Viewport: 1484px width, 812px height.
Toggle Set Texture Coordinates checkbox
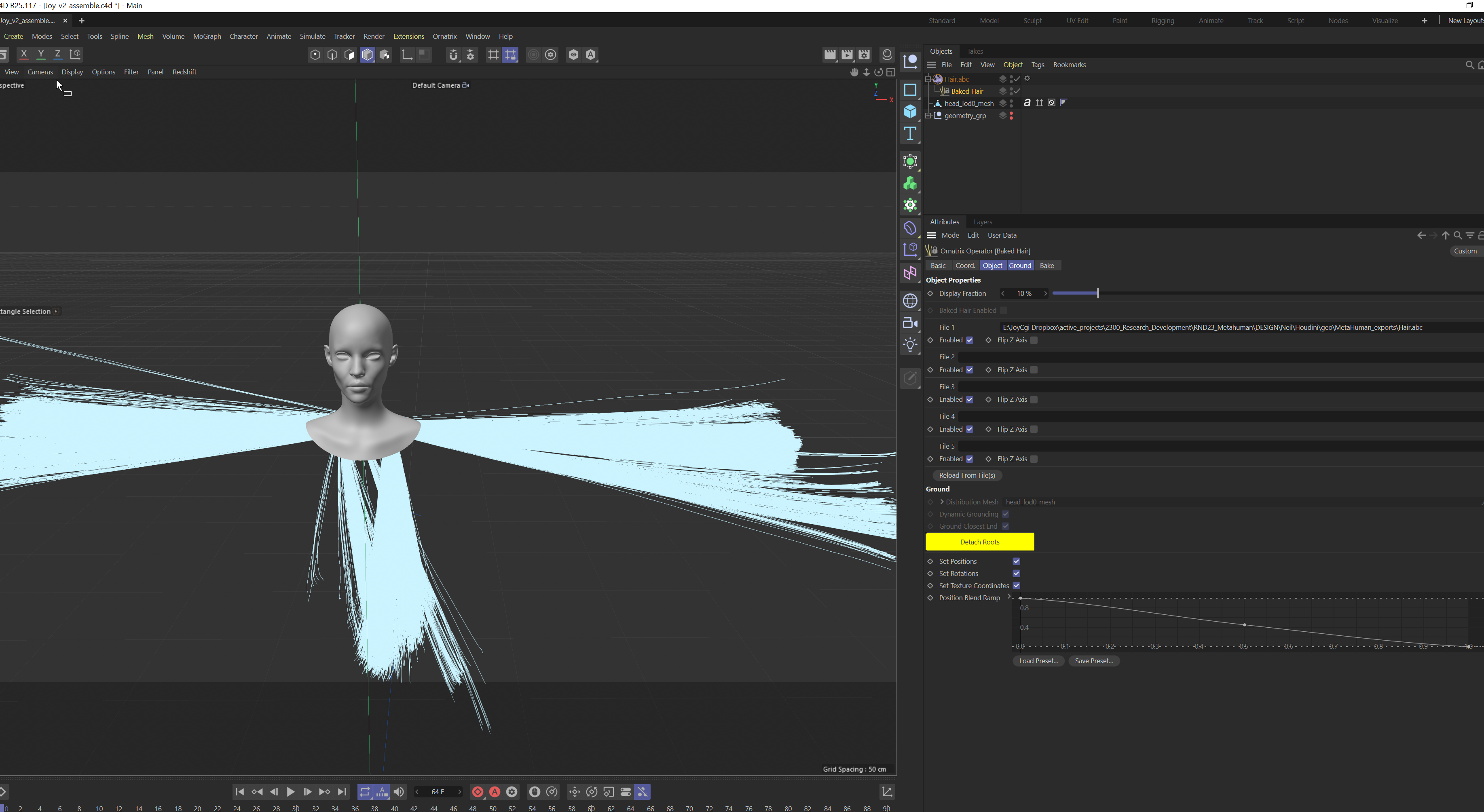(x=1016, y=586)
